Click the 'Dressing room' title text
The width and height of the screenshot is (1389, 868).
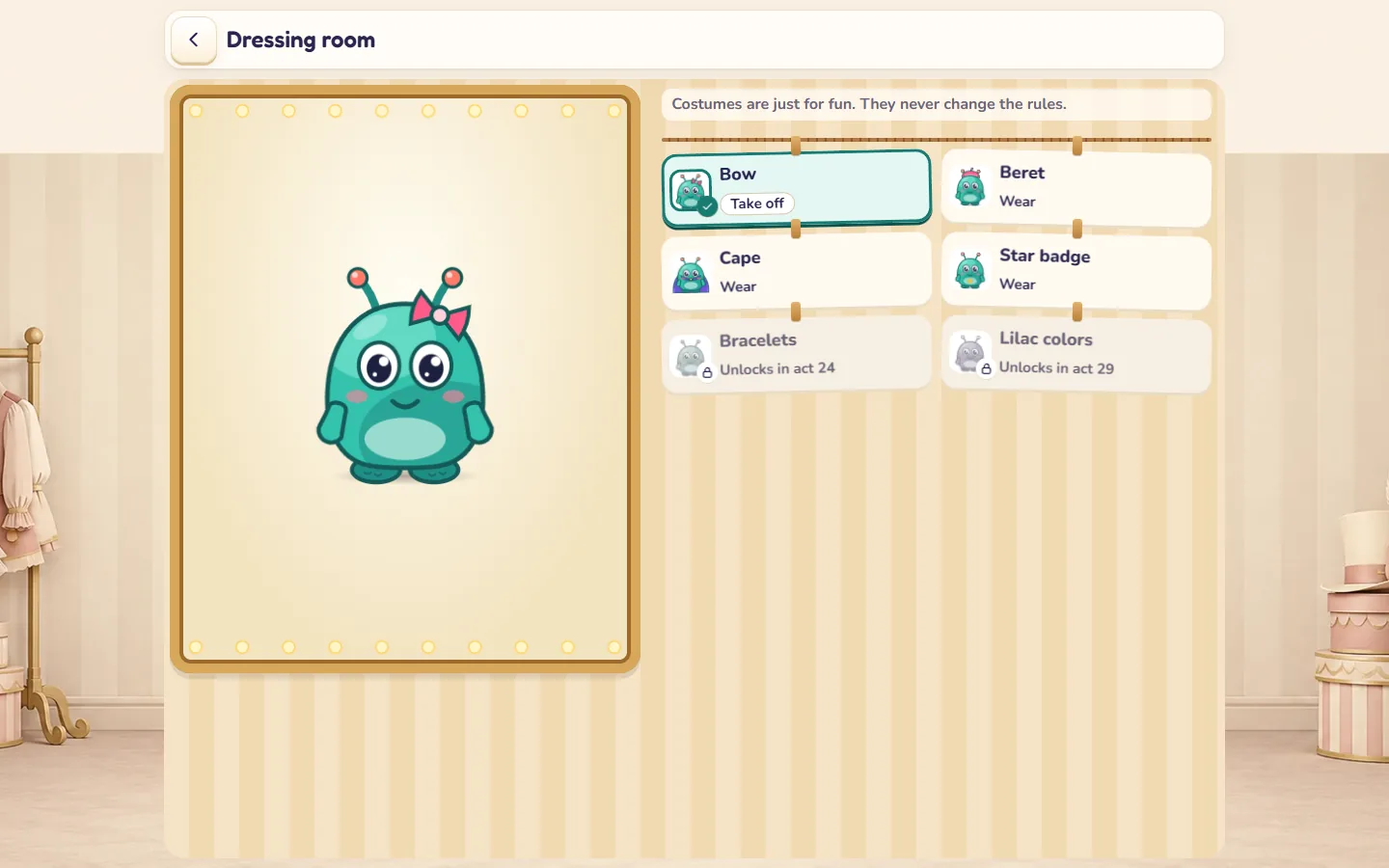(301, 41)
